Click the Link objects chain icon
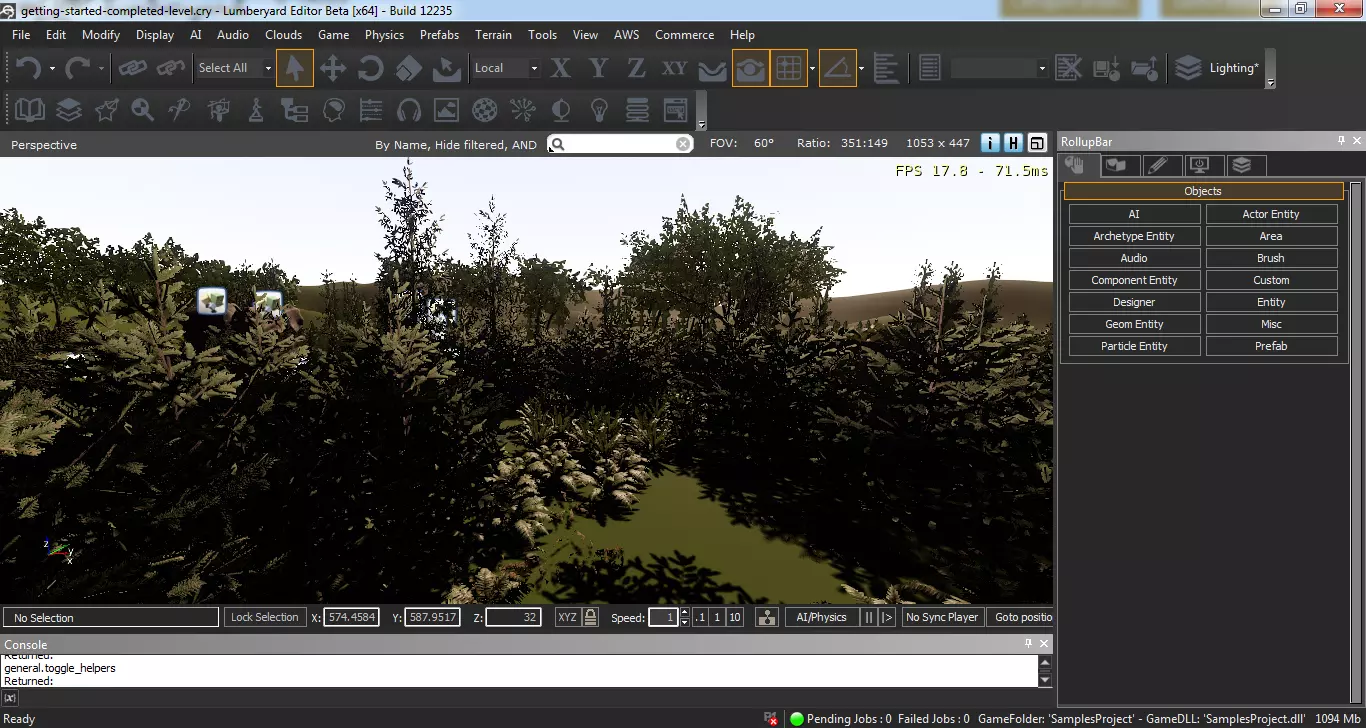Image resolution: width=1366 pixels, height=728 pixels. point(132,68)
